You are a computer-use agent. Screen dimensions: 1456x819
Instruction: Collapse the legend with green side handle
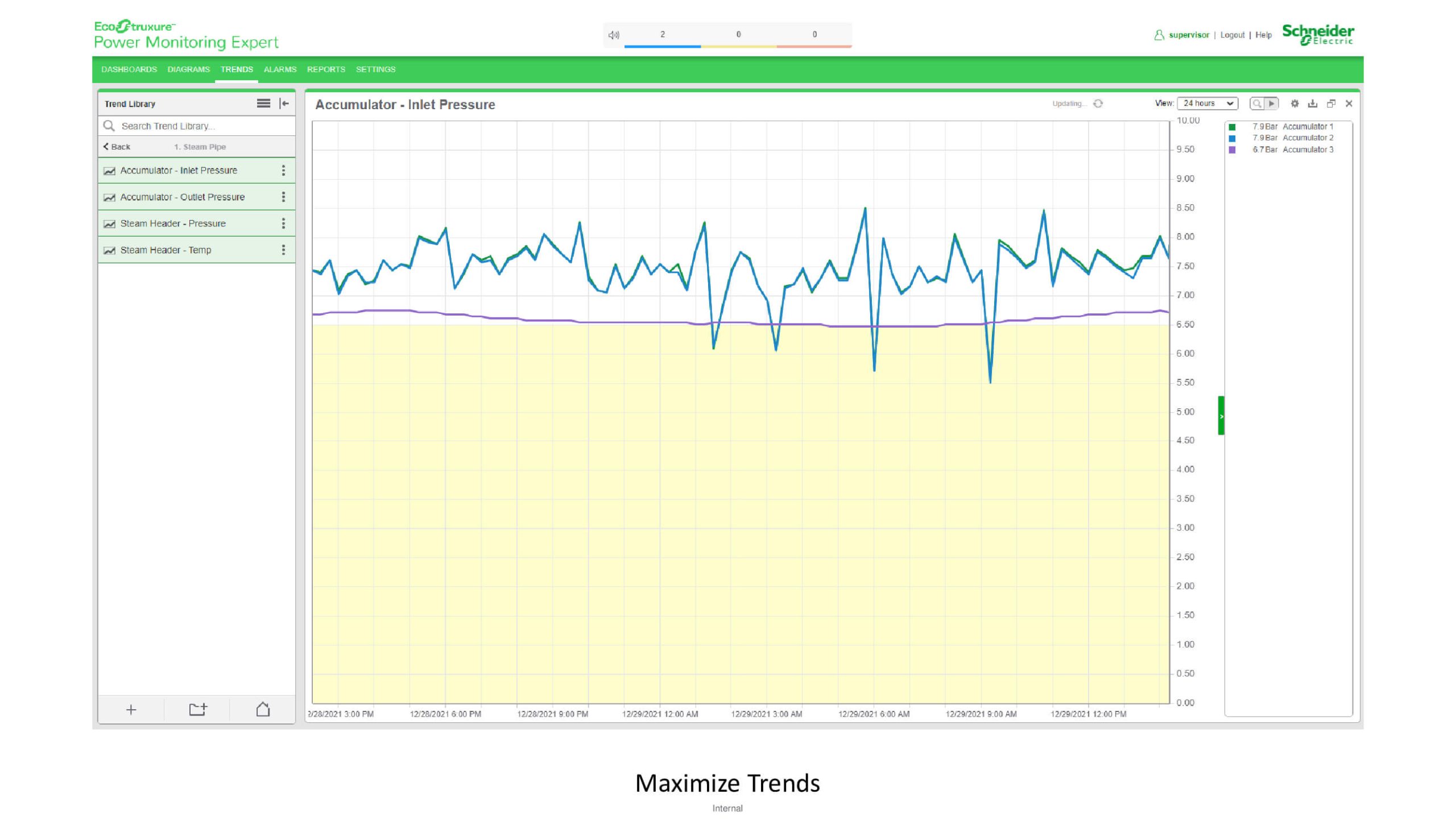point(1221,416)
